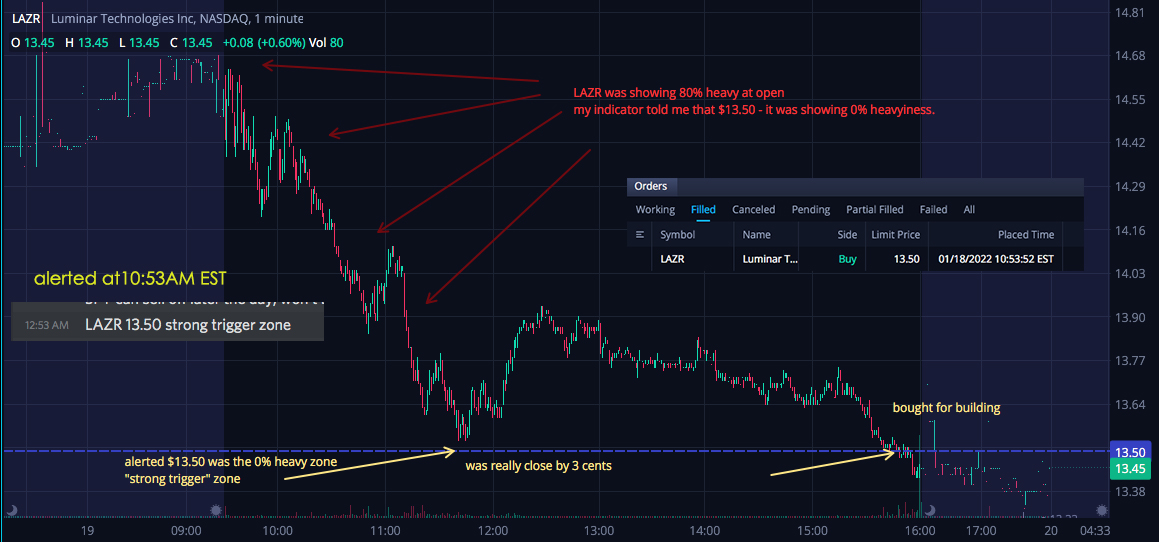Click the Orders panel menu icon
This screenshot has width=1159, height=542.
coord(640,235)
